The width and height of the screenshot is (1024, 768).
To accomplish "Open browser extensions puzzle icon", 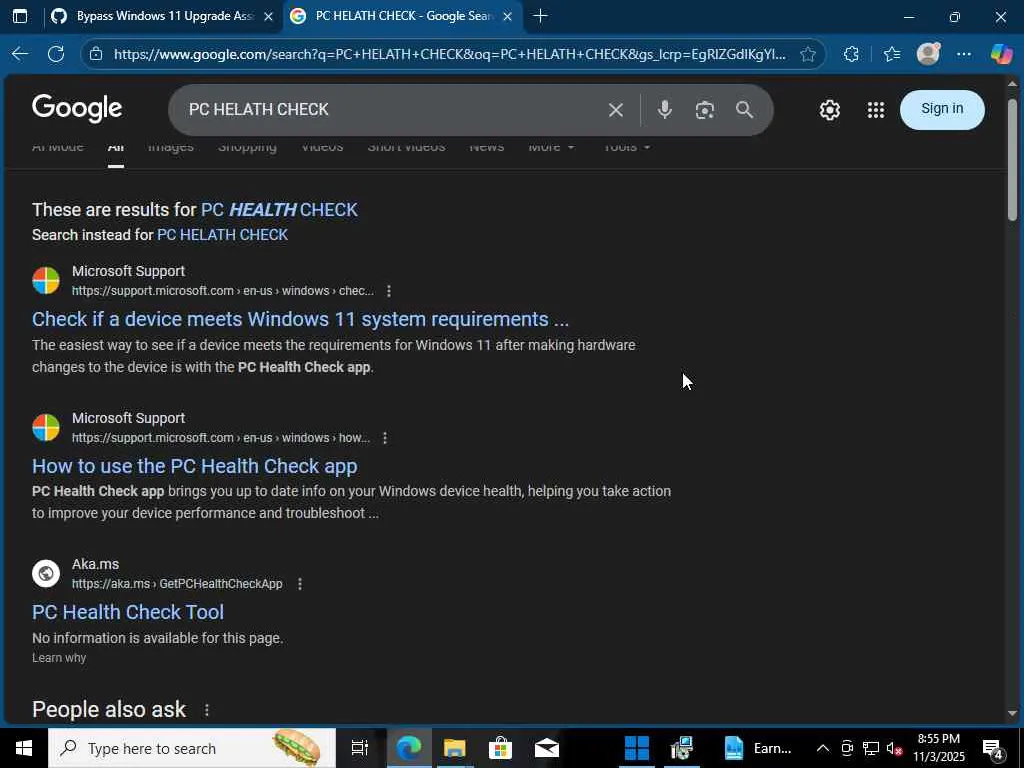I will coord(851,54).
